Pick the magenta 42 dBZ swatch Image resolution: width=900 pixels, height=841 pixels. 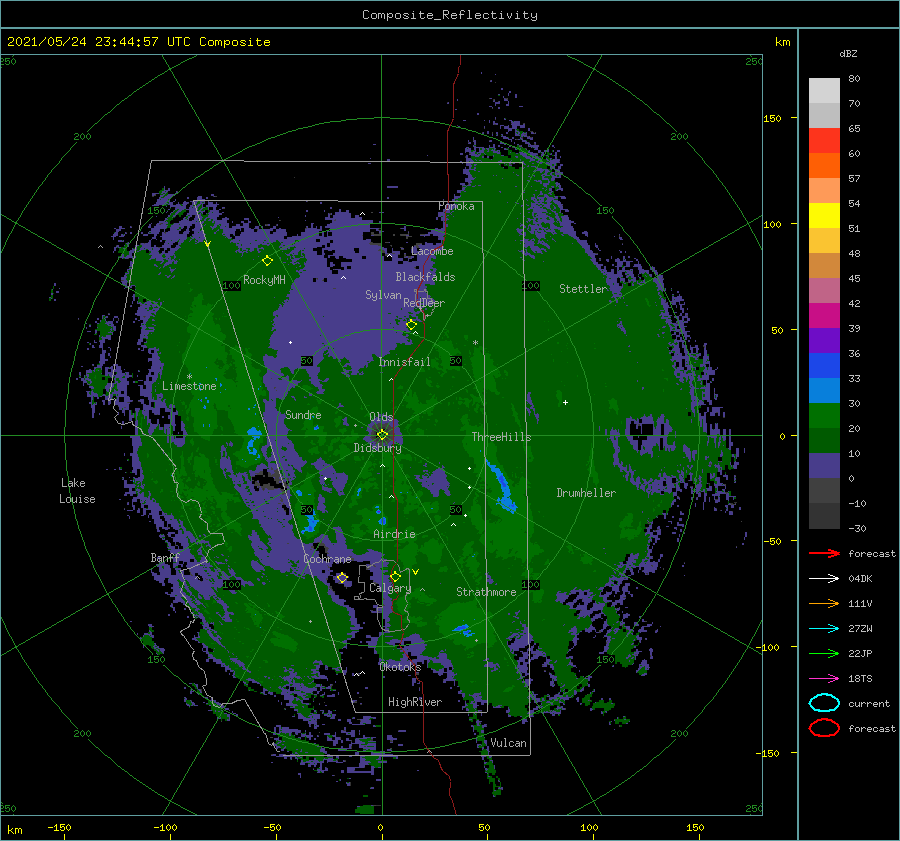pos(824,315)
